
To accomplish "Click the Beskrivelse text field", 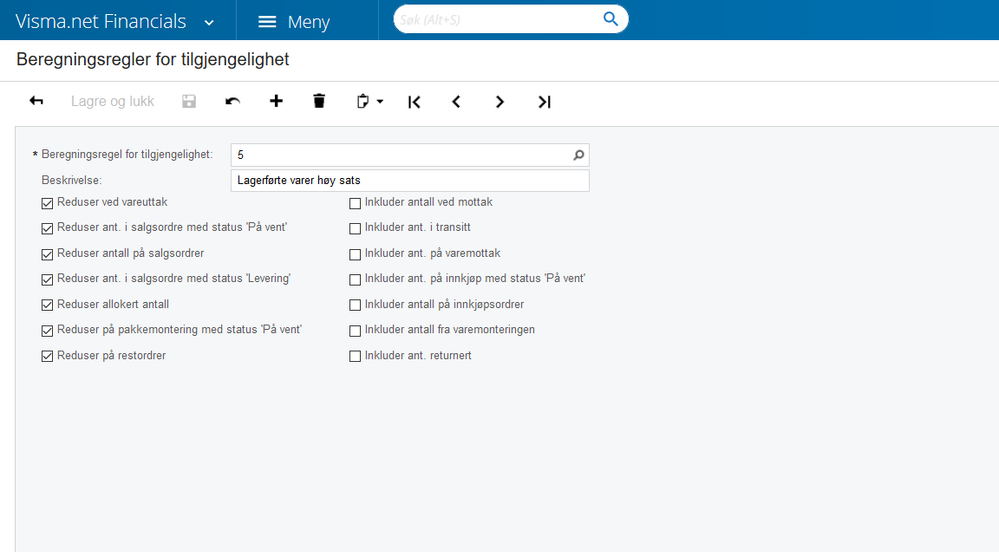I will 410,180.
